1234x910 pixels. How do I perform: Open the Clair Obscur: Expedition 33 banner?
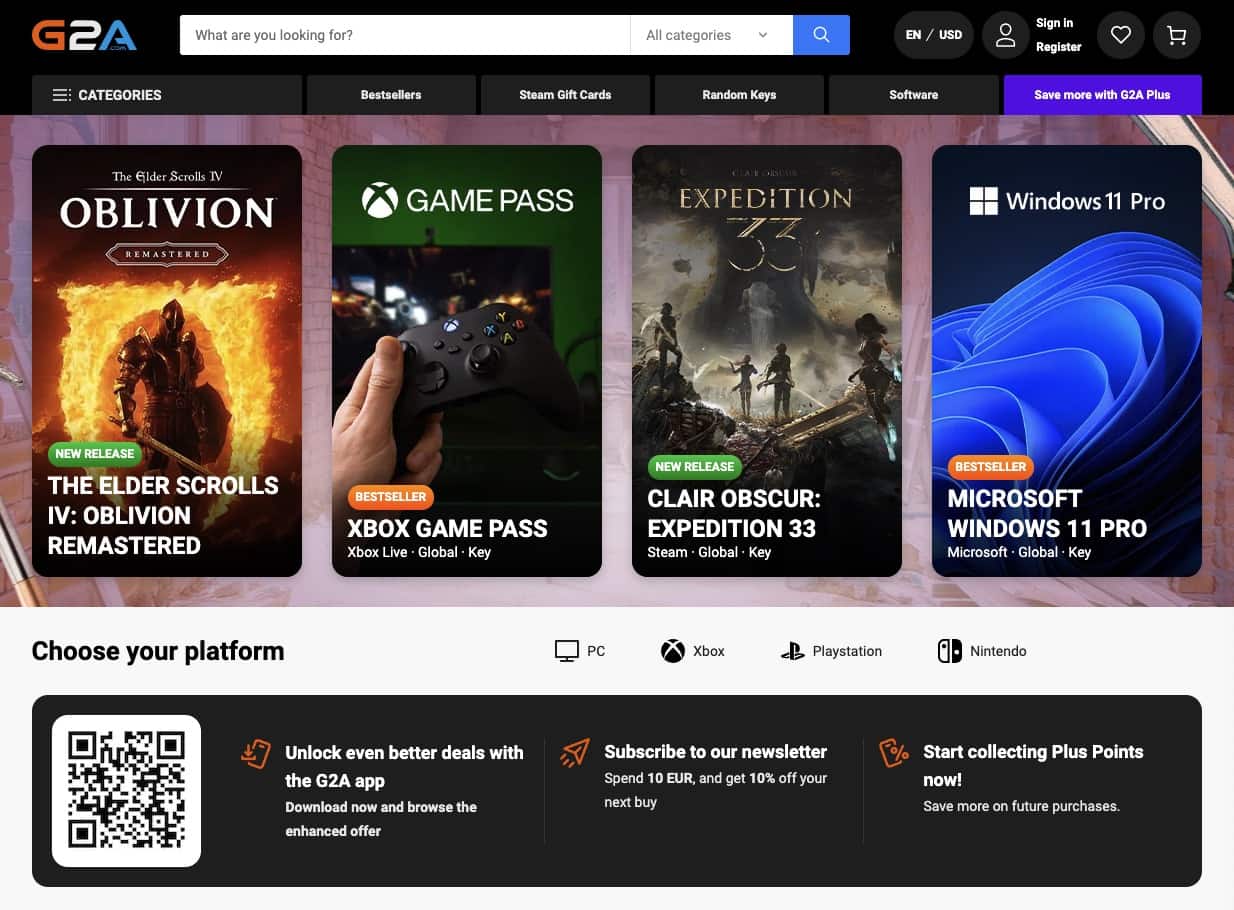point(766,360)
